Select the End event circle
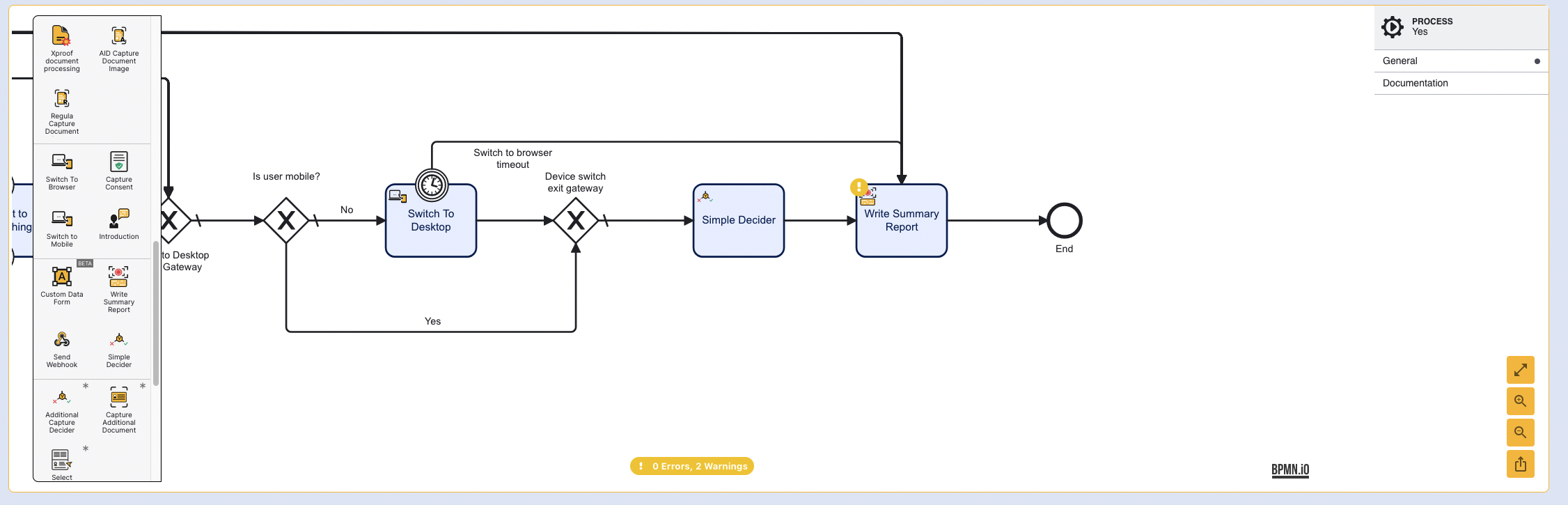The height and width of the screenshot is (505, 1568). pyautogui.click(x=1065, y=220)
